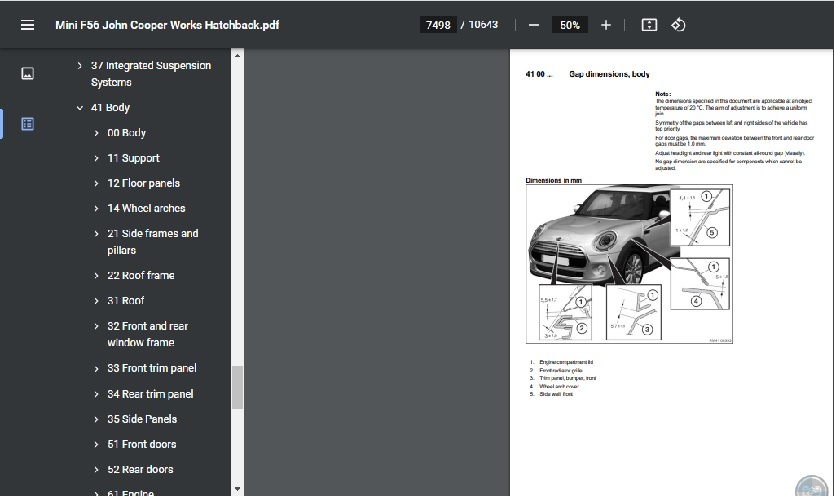Click the document title Mini F56 John Cooper Works
This screenshot has height=496, width=834.
(167, 25)
